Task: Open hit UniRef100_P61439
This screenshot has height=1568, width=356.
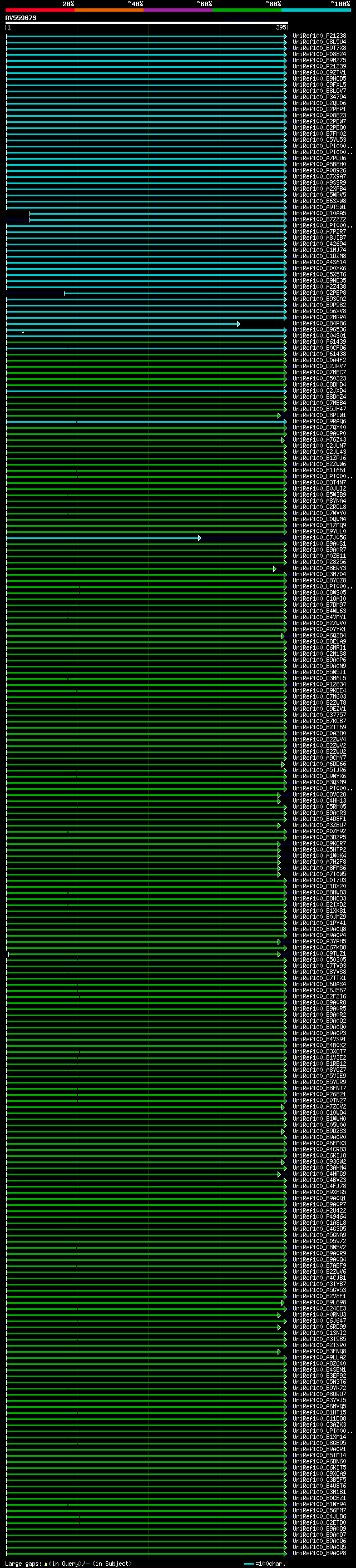Action: point(319,342)
